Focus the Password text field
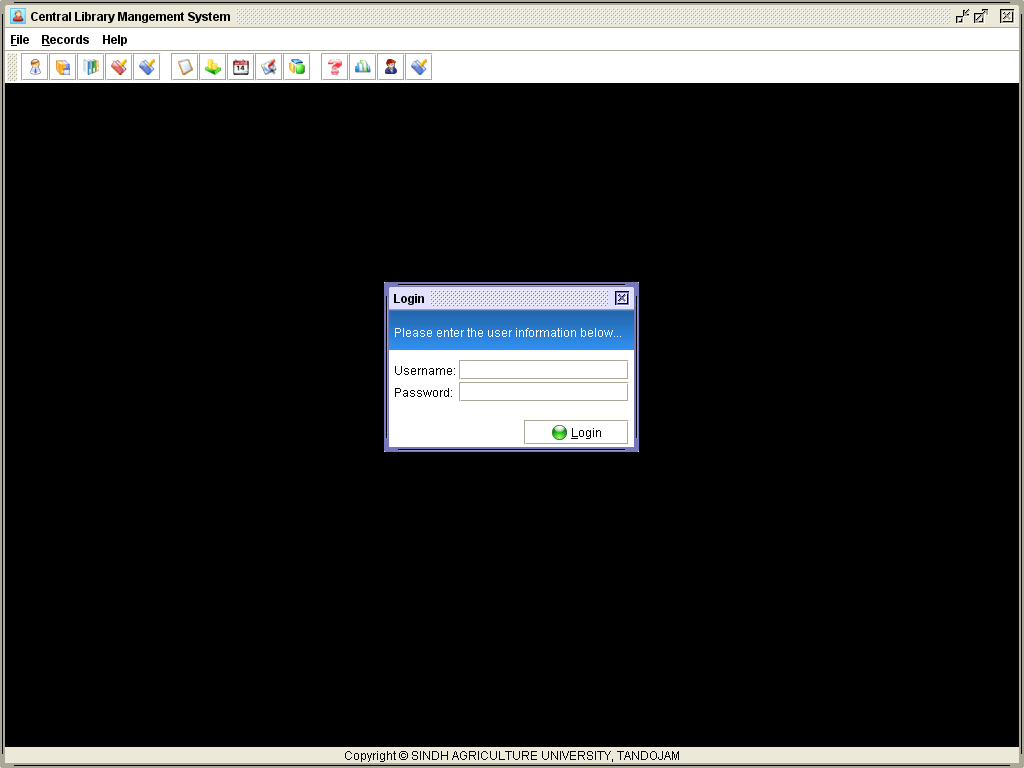This screenshot has height=768, width=1024. pyautogui.click(x=543, y=392)
